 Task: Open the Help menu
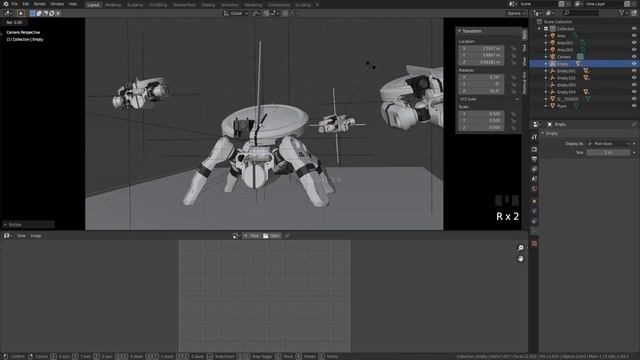point(73,4)
